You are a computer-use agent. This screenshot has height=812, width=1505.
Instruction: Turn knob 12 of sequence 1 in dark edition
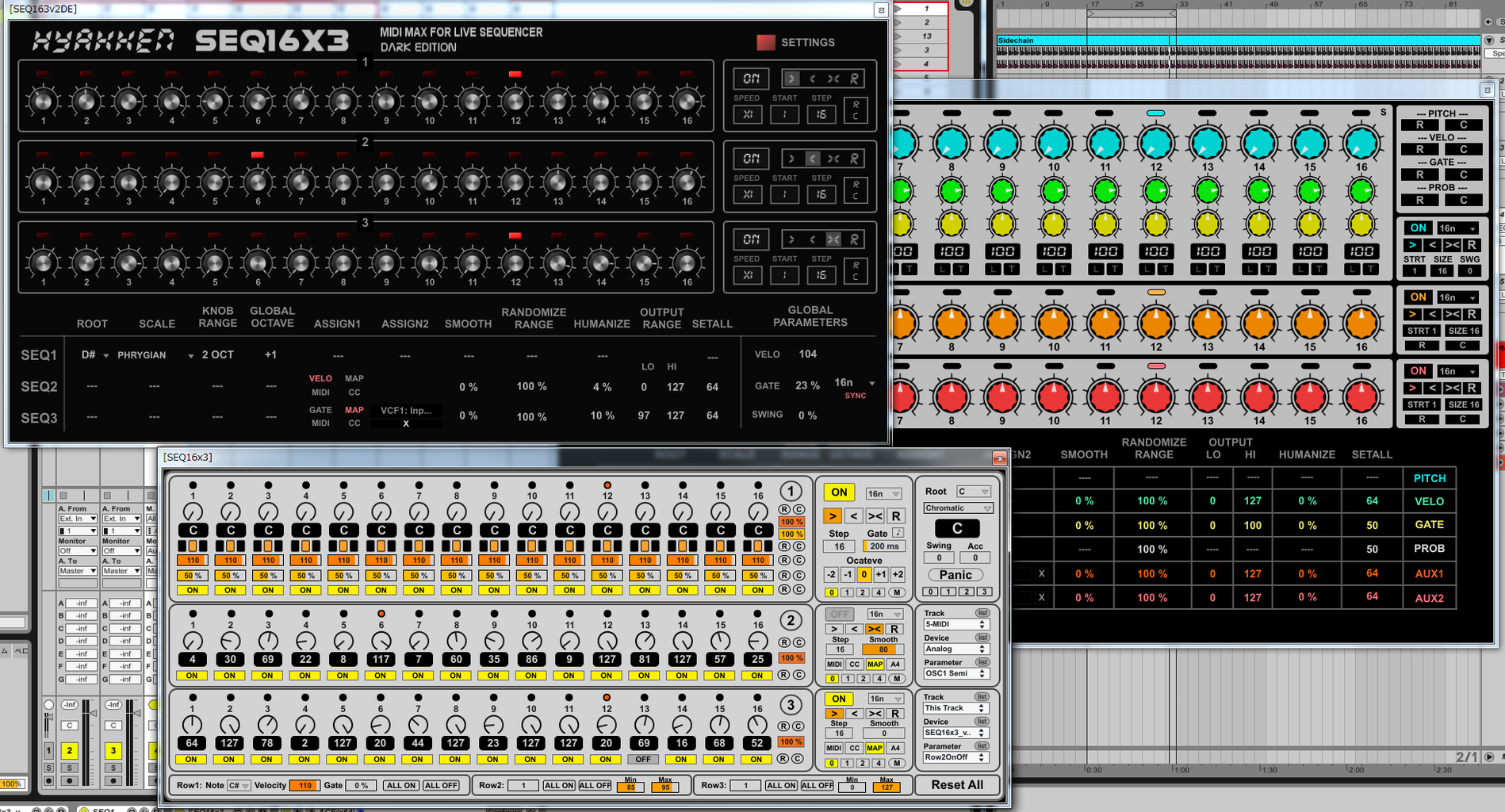tap(515, 101)
